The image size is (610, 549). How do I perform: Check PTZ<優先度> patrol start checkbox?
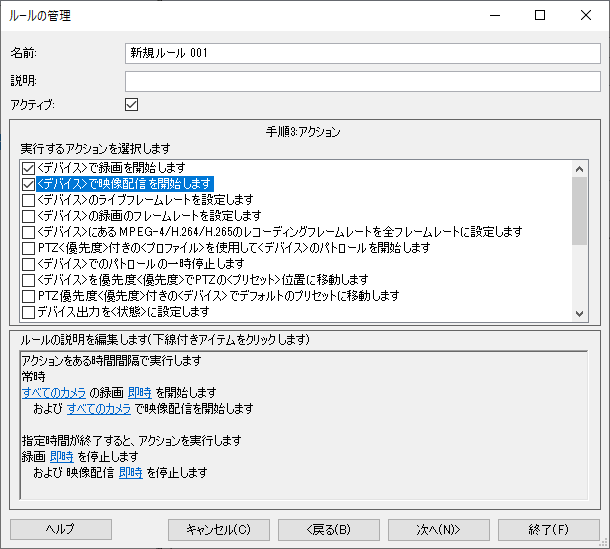pyautogui.click(x=28, y=248)
